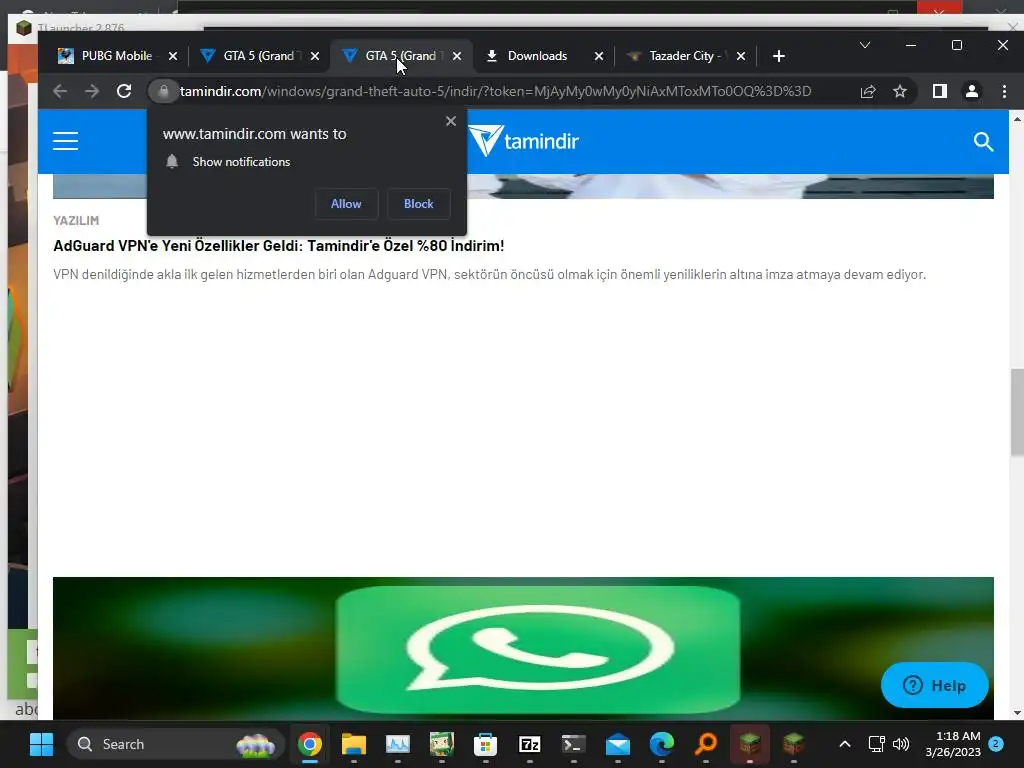Close the PUBG Mobile tab
This screenshot has width=1024, height=768.
tap(173, 56)
